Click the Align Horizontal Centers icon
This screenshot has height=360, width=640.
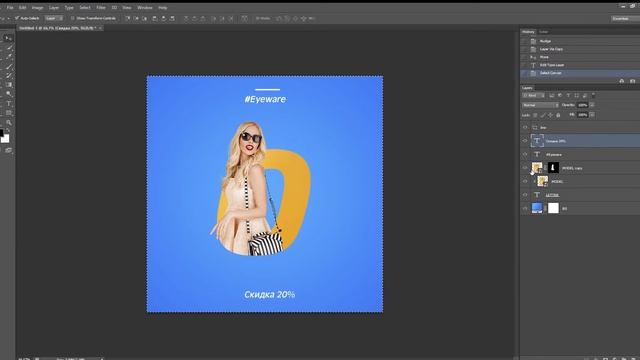coord(163,18)
